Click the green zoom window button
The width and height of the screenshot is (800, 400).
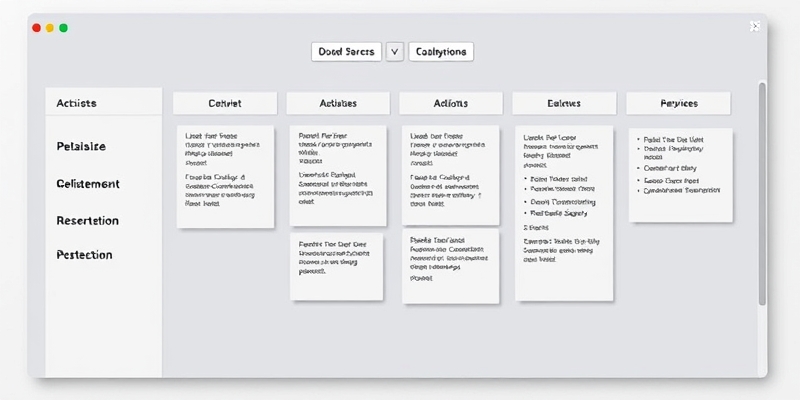click(63, 28)
